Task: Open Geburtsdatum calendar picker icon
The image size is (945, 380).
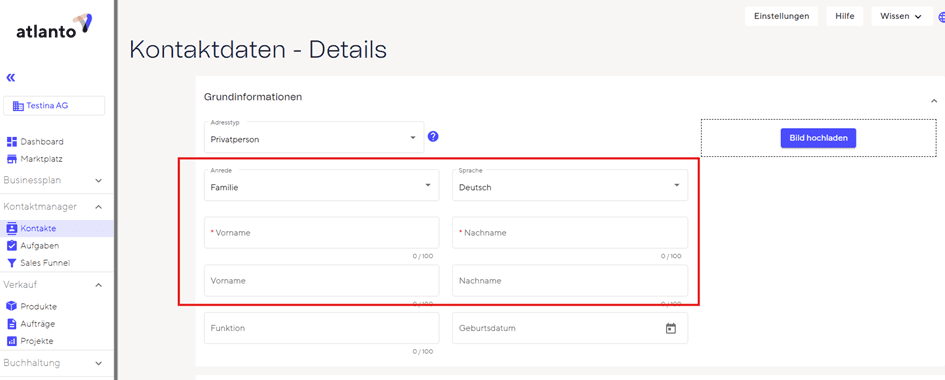Action: click(x=671, y=328)
